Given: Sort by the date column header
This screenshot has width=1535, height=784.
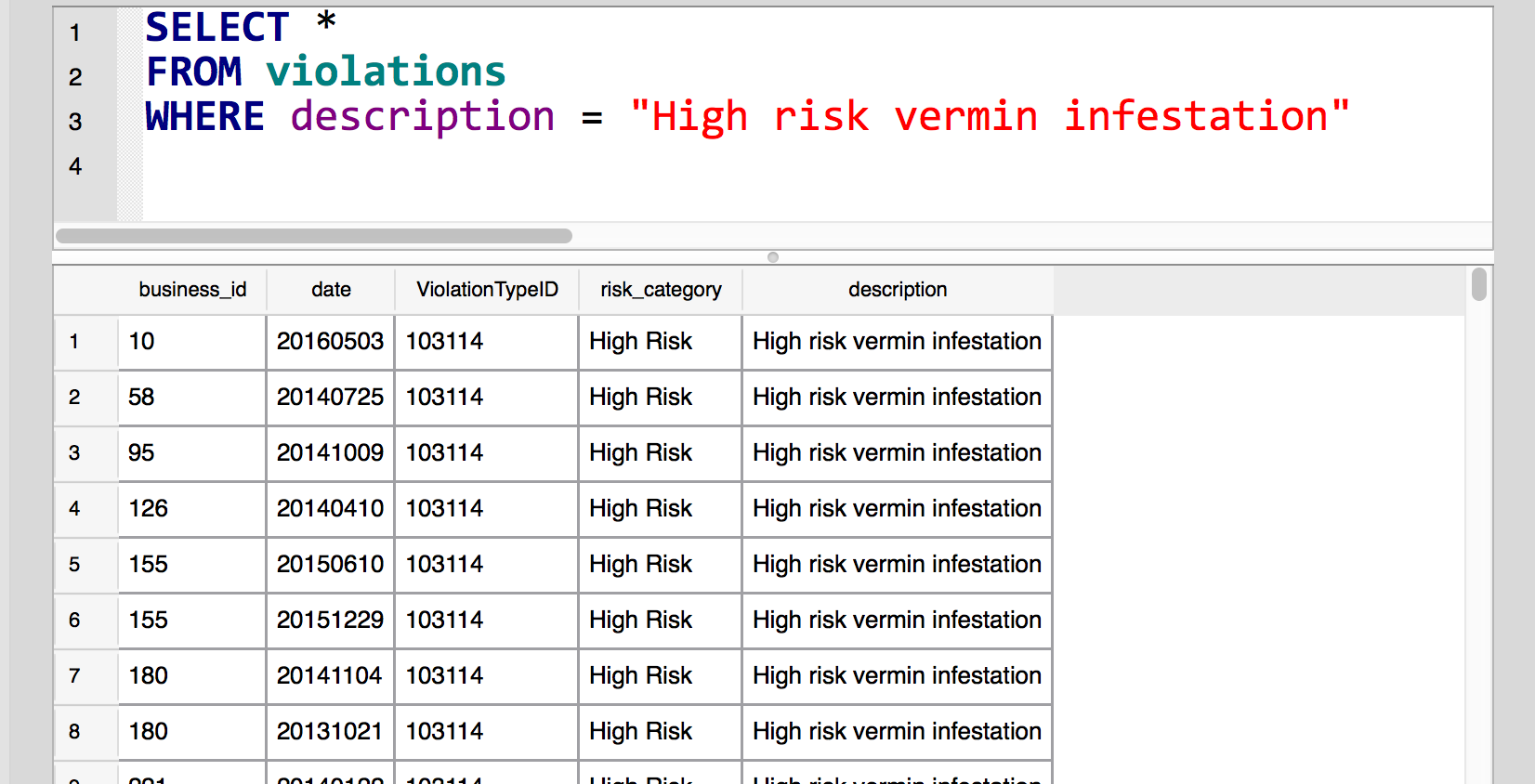Looking at the screenshot, I should tap(331, 290).
